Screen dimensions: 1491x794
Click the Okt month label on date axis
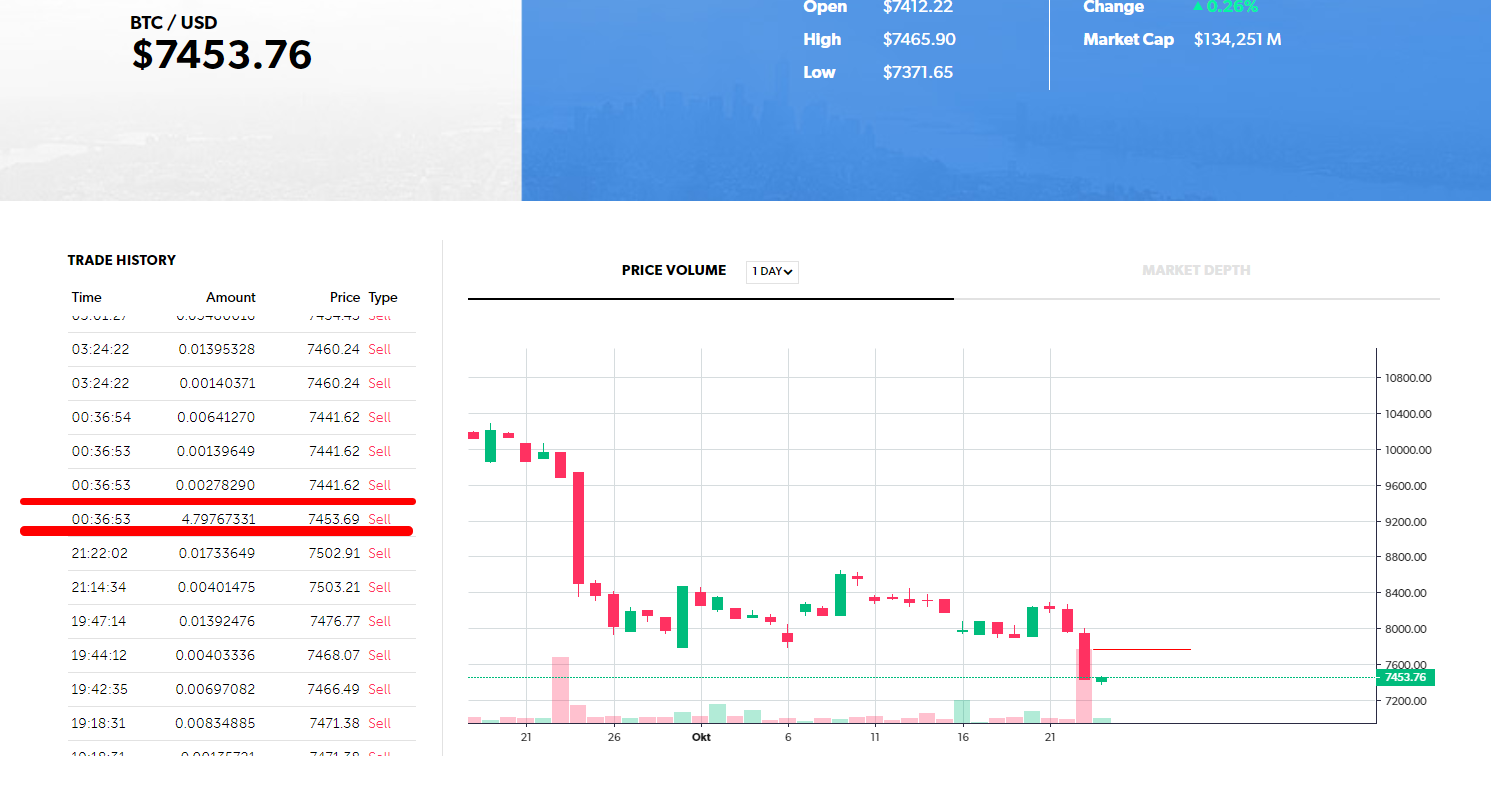click(701, 737)
